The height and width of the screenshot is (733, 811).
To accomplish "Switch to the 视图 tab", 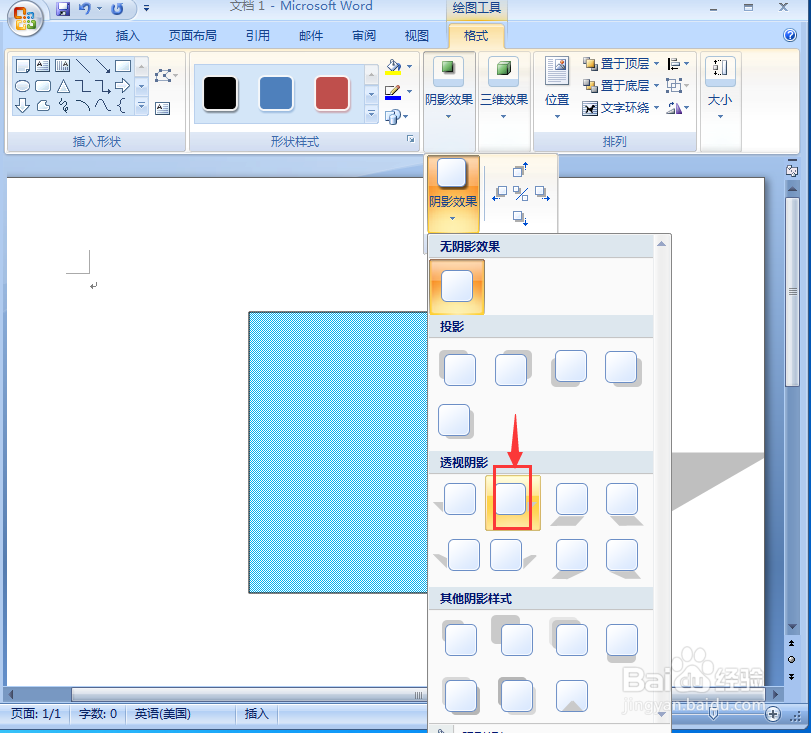I will coord(417,35).
